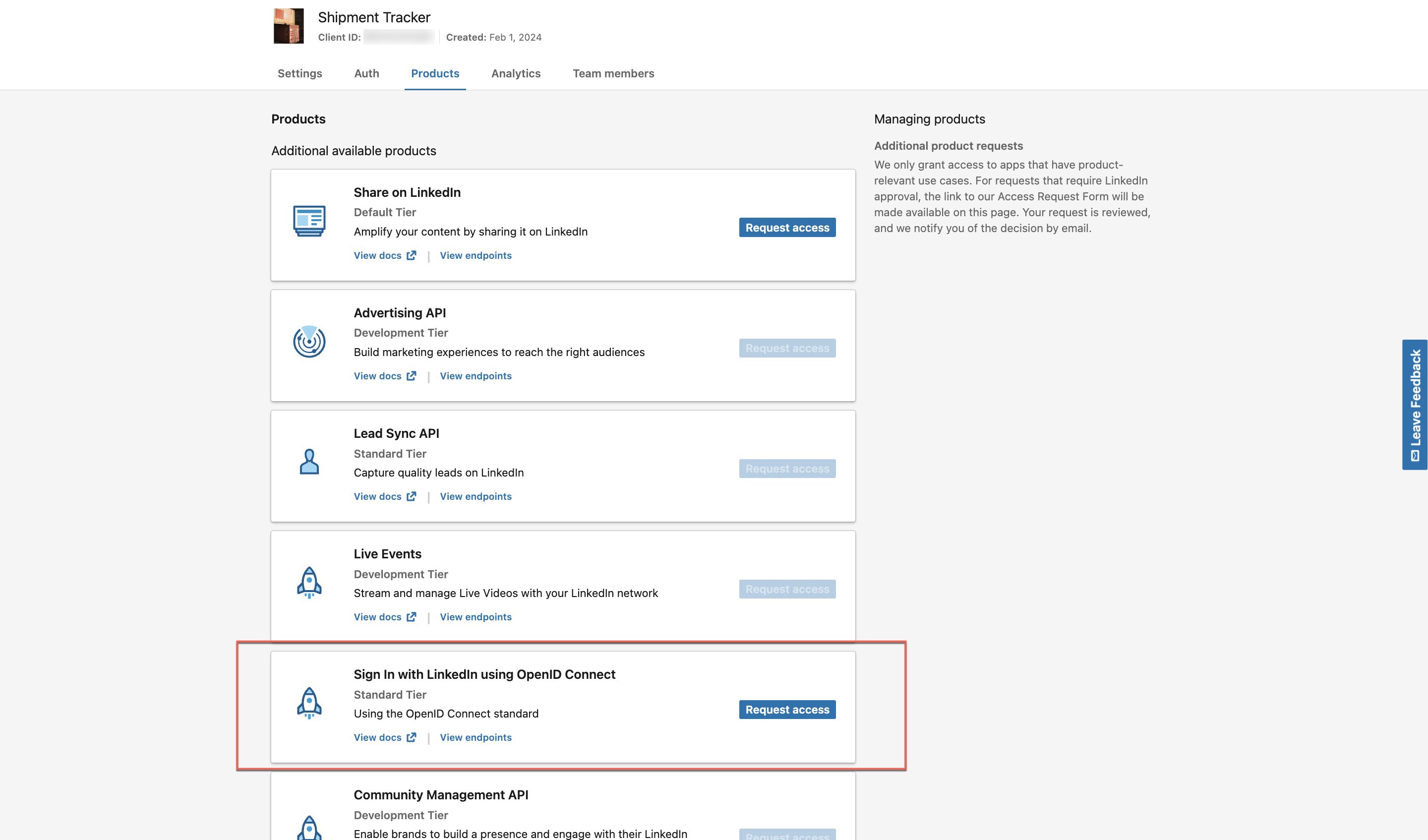Open View docs for Live Events
The image size is (1428, 840).
coord(385,617)
